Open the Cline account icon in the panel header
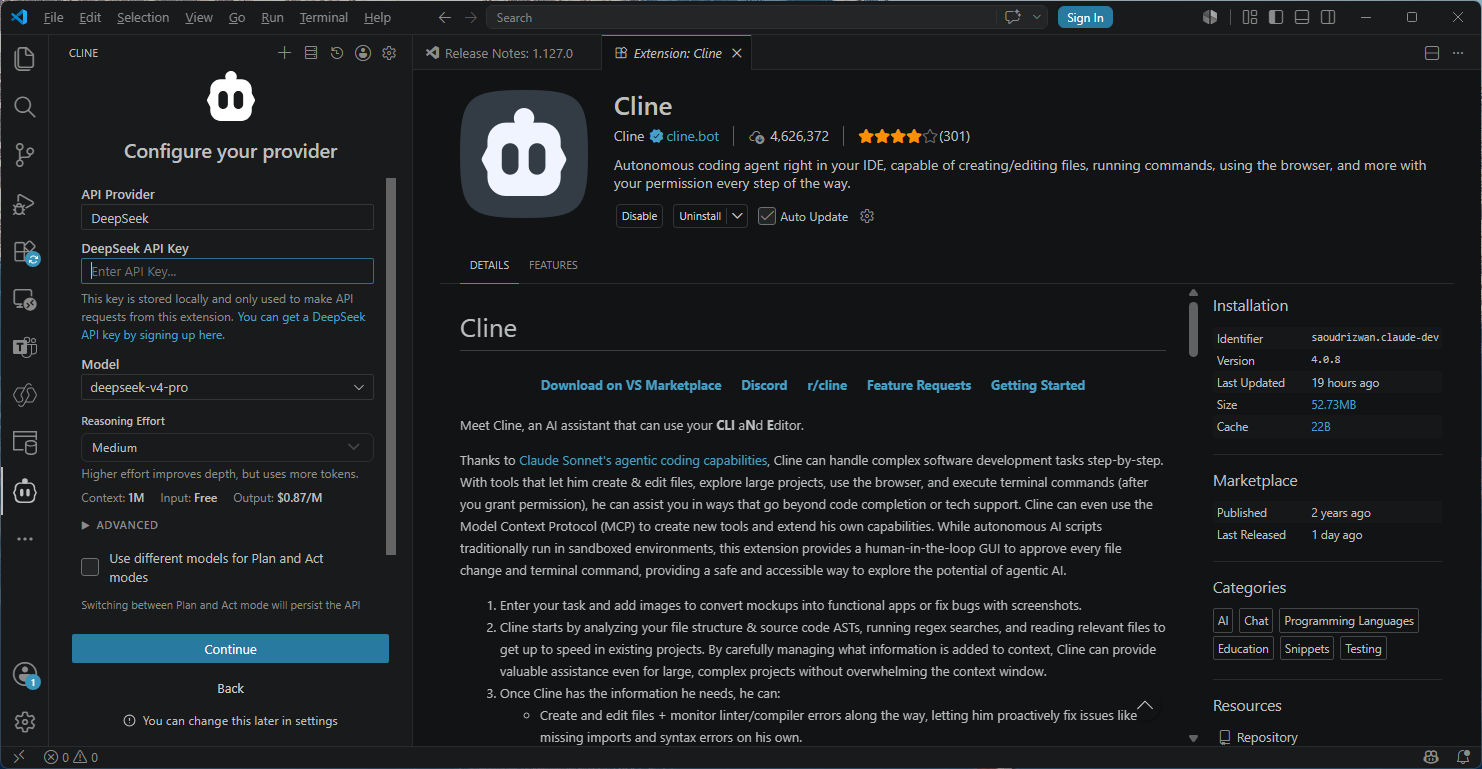 pos(363,53)
